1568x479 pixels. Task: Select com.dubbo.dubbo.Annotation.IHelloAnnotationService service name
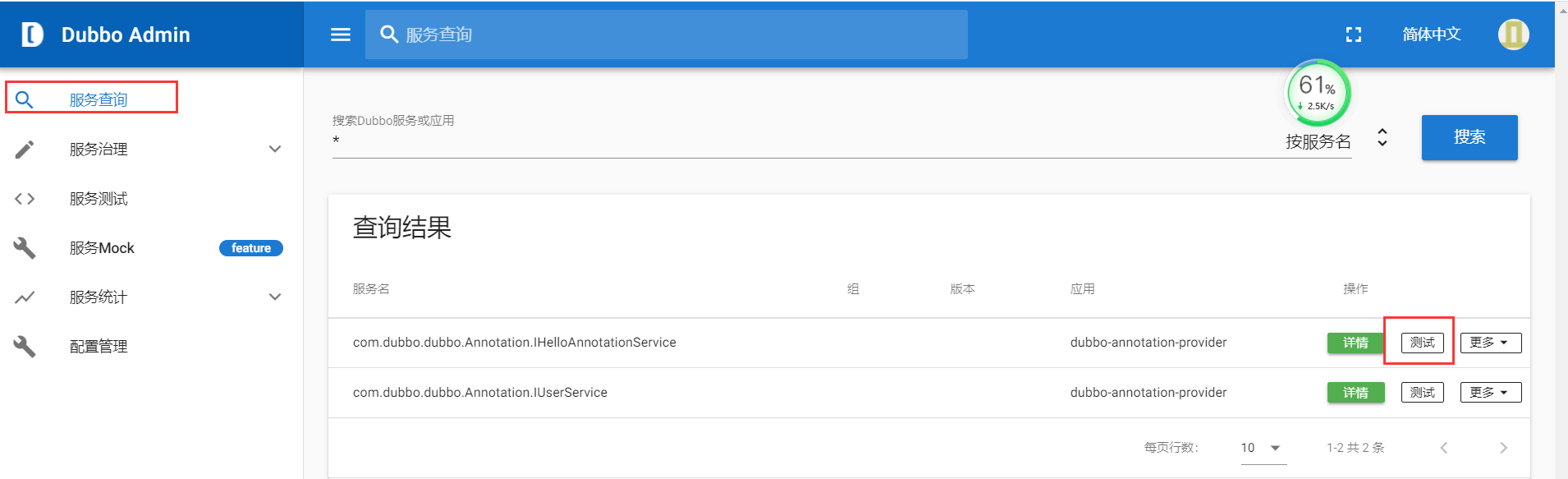pyautogui.click(x=515, y=343)
